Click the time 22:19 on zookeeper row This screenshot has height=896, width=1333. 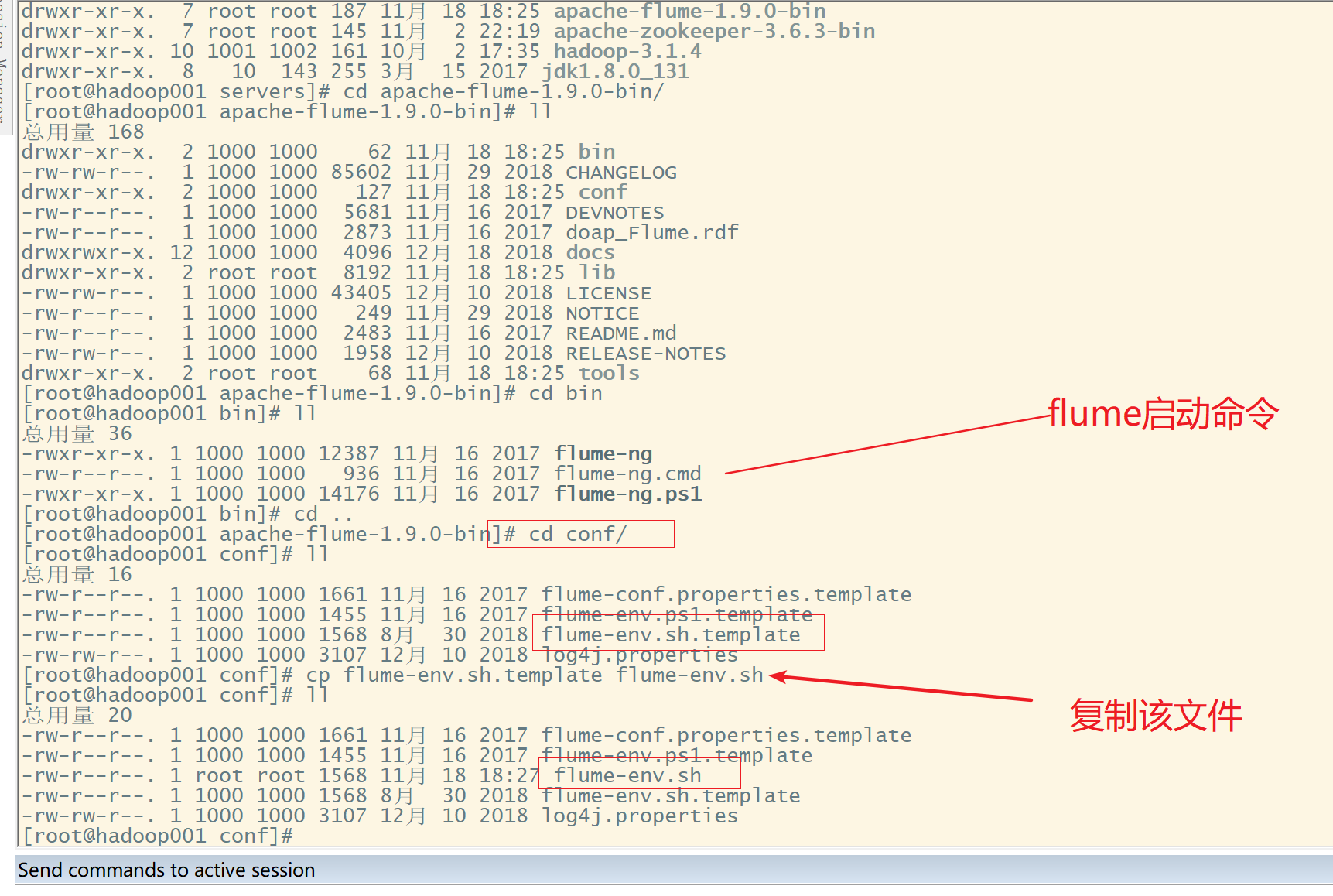coord(510,32)
